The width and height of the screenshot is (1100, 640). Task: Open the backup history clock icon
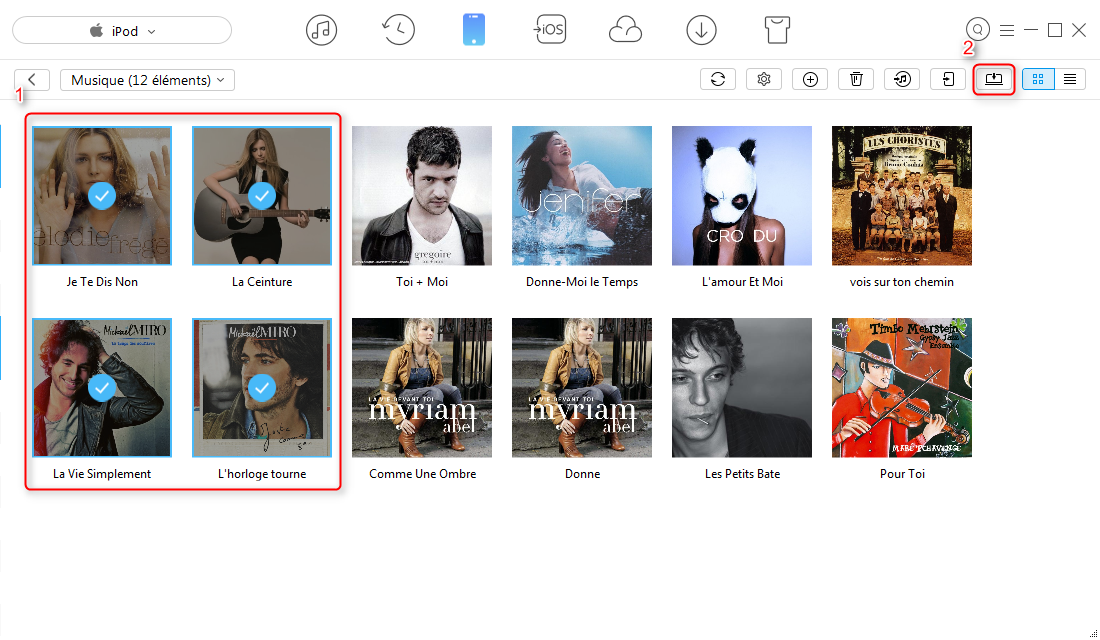click(x=398, y=30)
